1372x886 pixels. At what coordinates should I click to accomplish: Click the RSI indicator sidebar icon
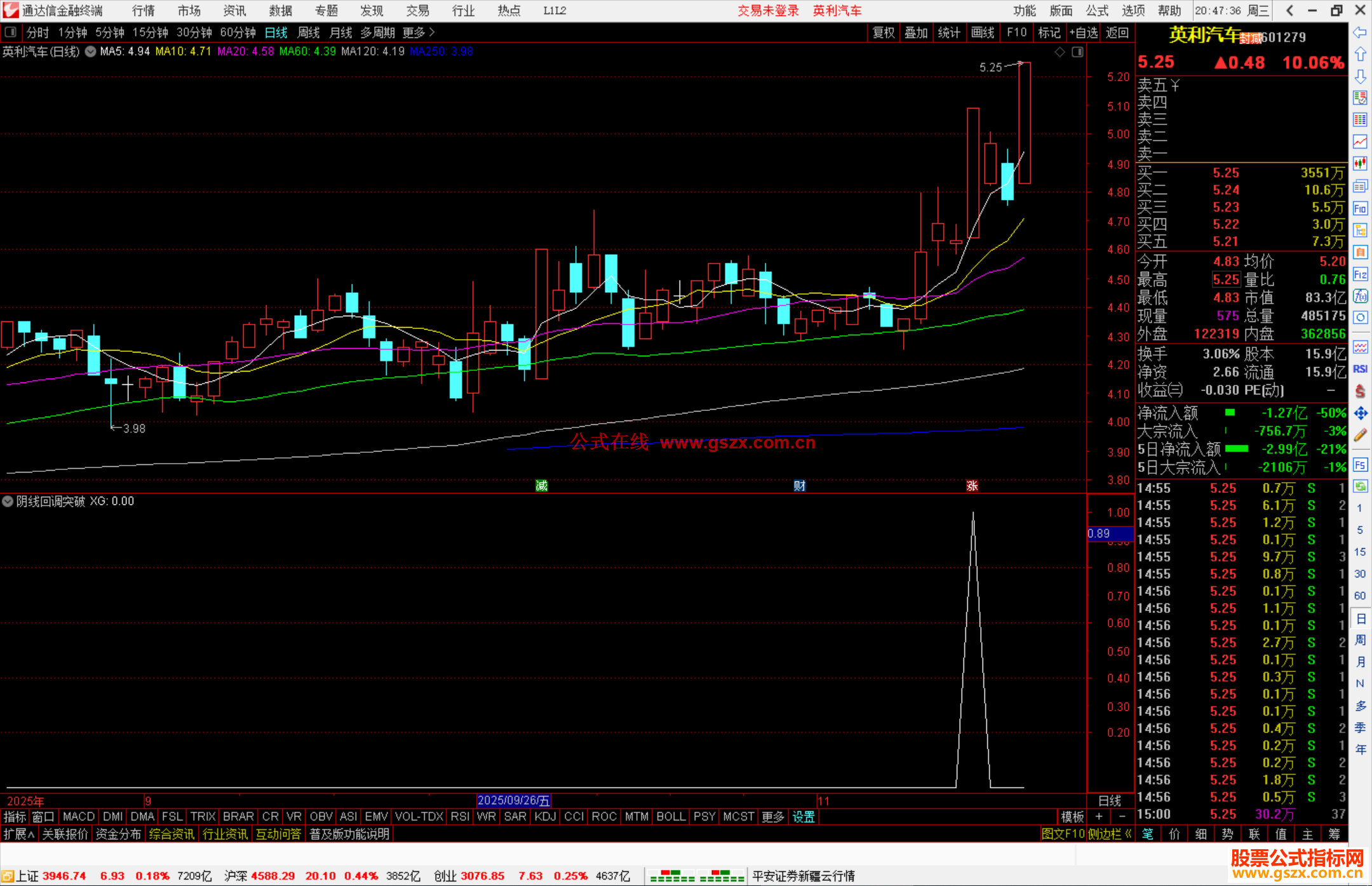pyautogui.click(x=1360, y=369)
